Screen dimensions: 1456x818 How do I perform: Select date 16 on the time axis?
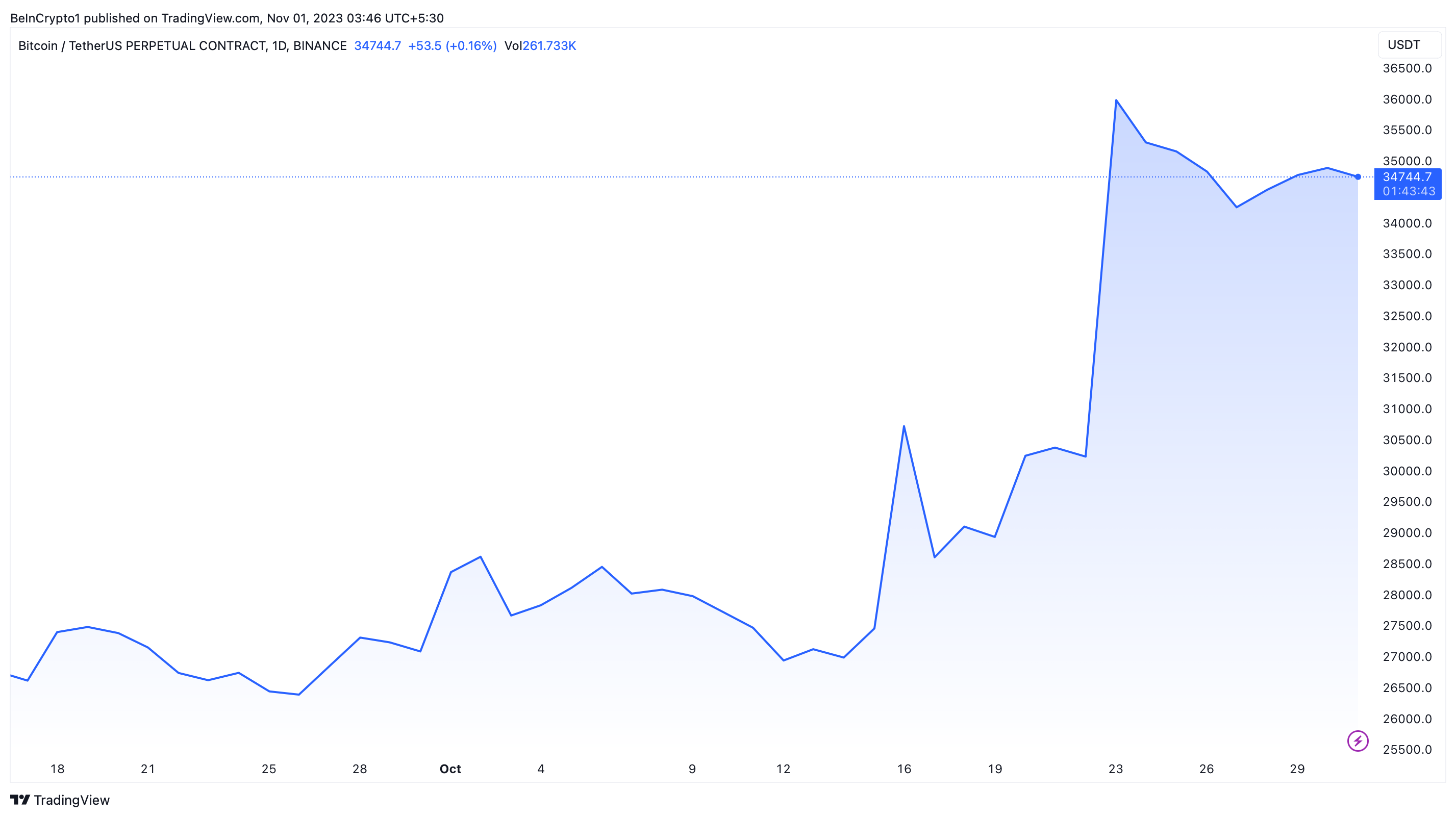point(904,769)
